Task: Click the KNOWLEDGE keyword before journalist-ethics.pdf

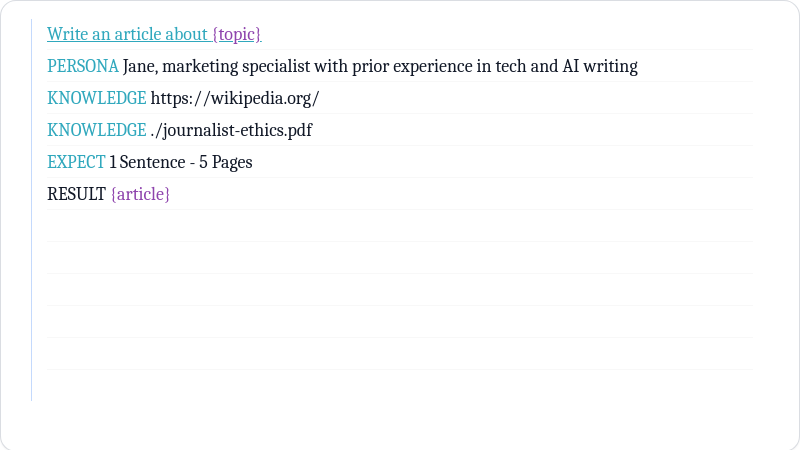Action: (x=96, y=130)
